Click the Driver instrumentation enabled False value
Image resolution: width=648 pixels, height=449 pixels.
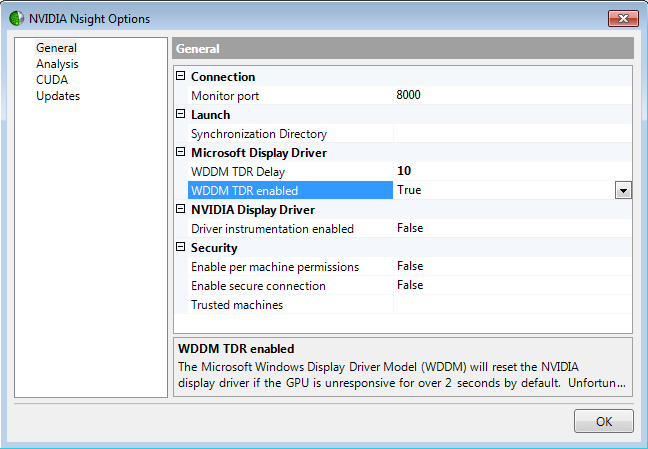512,228
